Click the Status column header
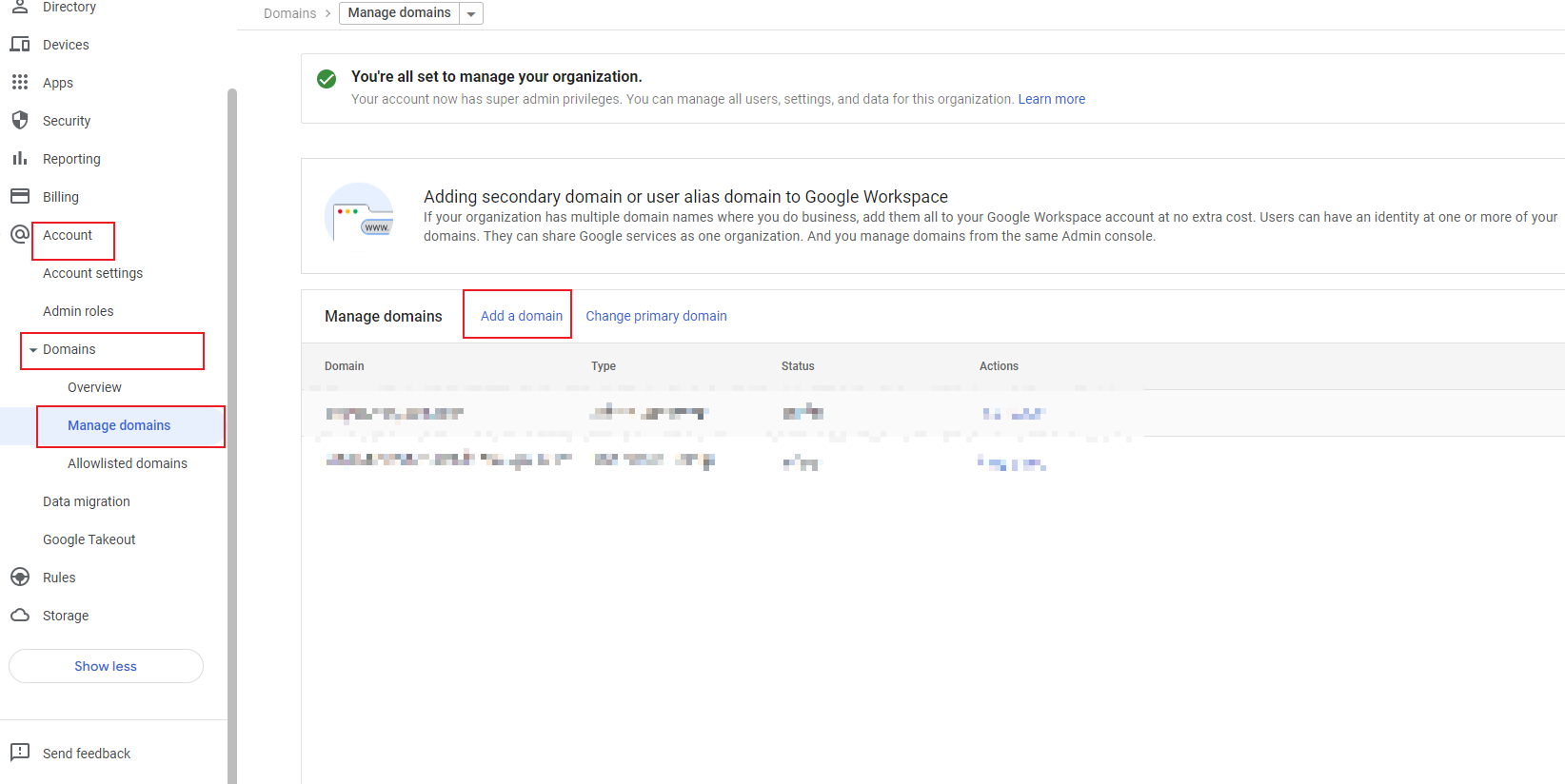 798,366
